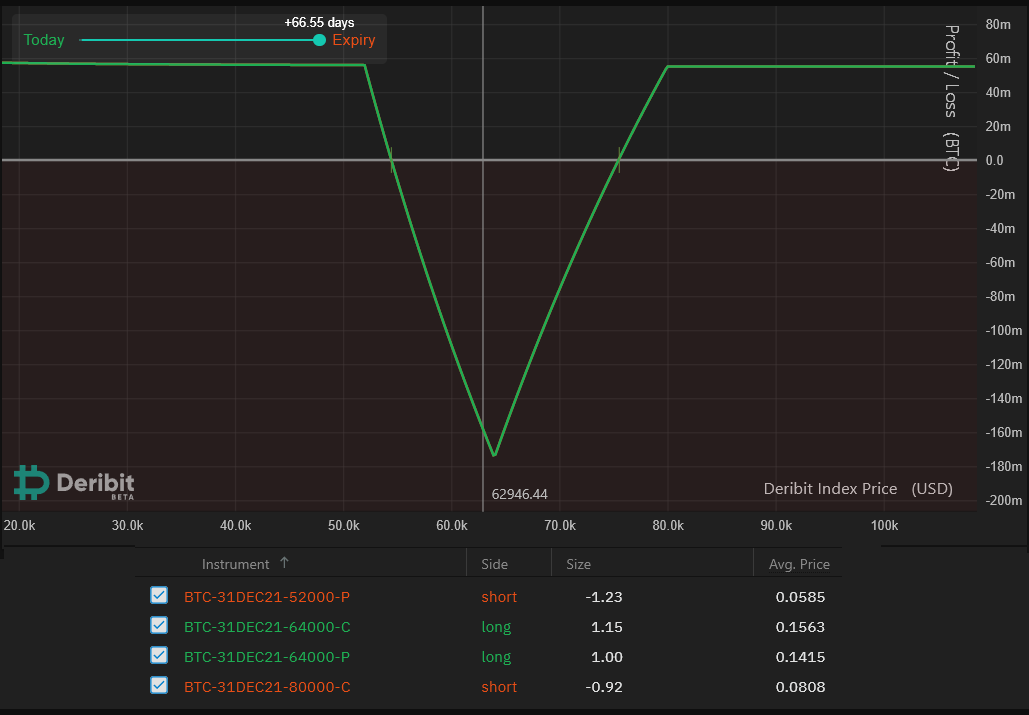
Task: Select the Expiry label on the slider
Action: tap(354, 40)
